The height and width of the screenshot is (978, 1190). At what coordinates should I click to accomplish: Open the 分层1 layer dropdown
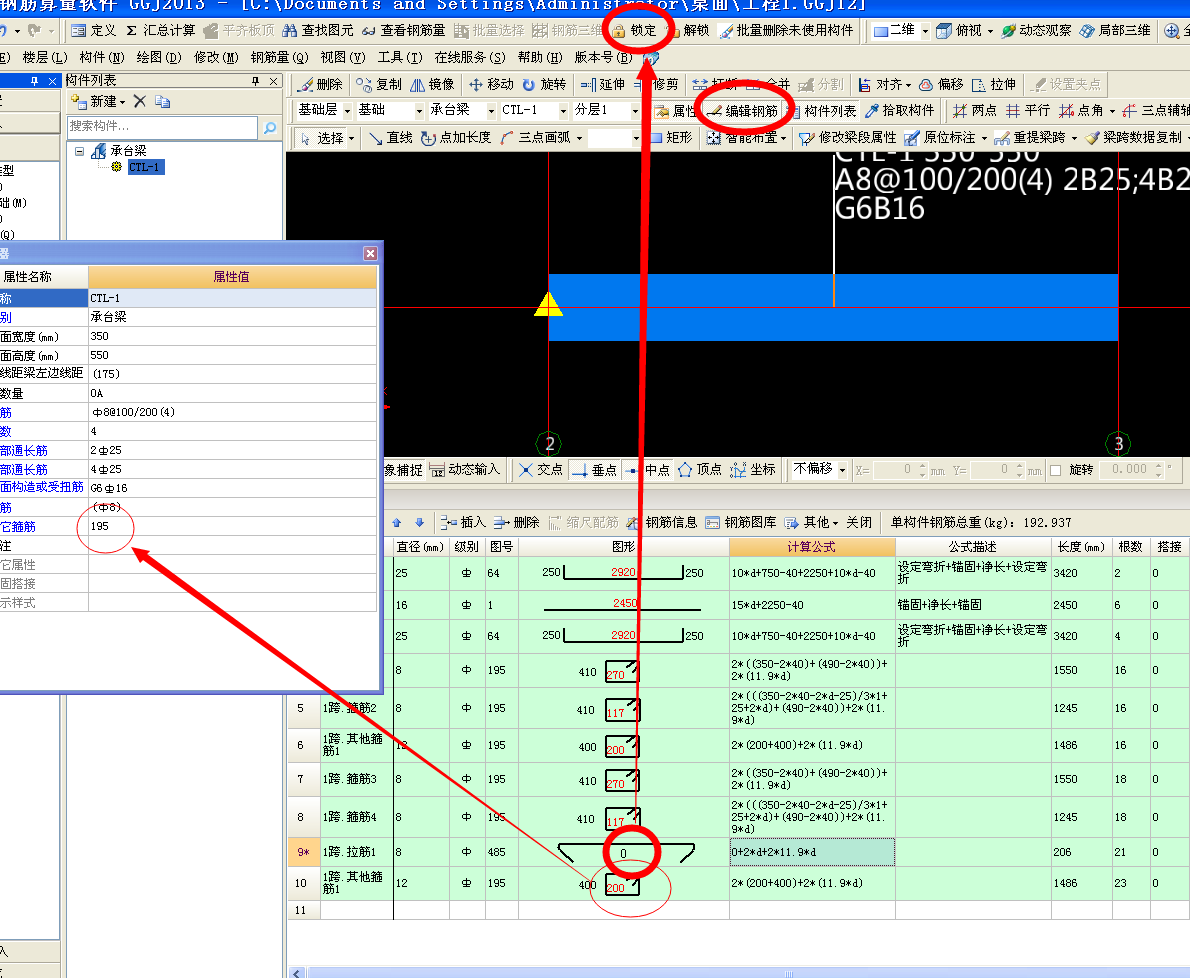pos(635,111)
